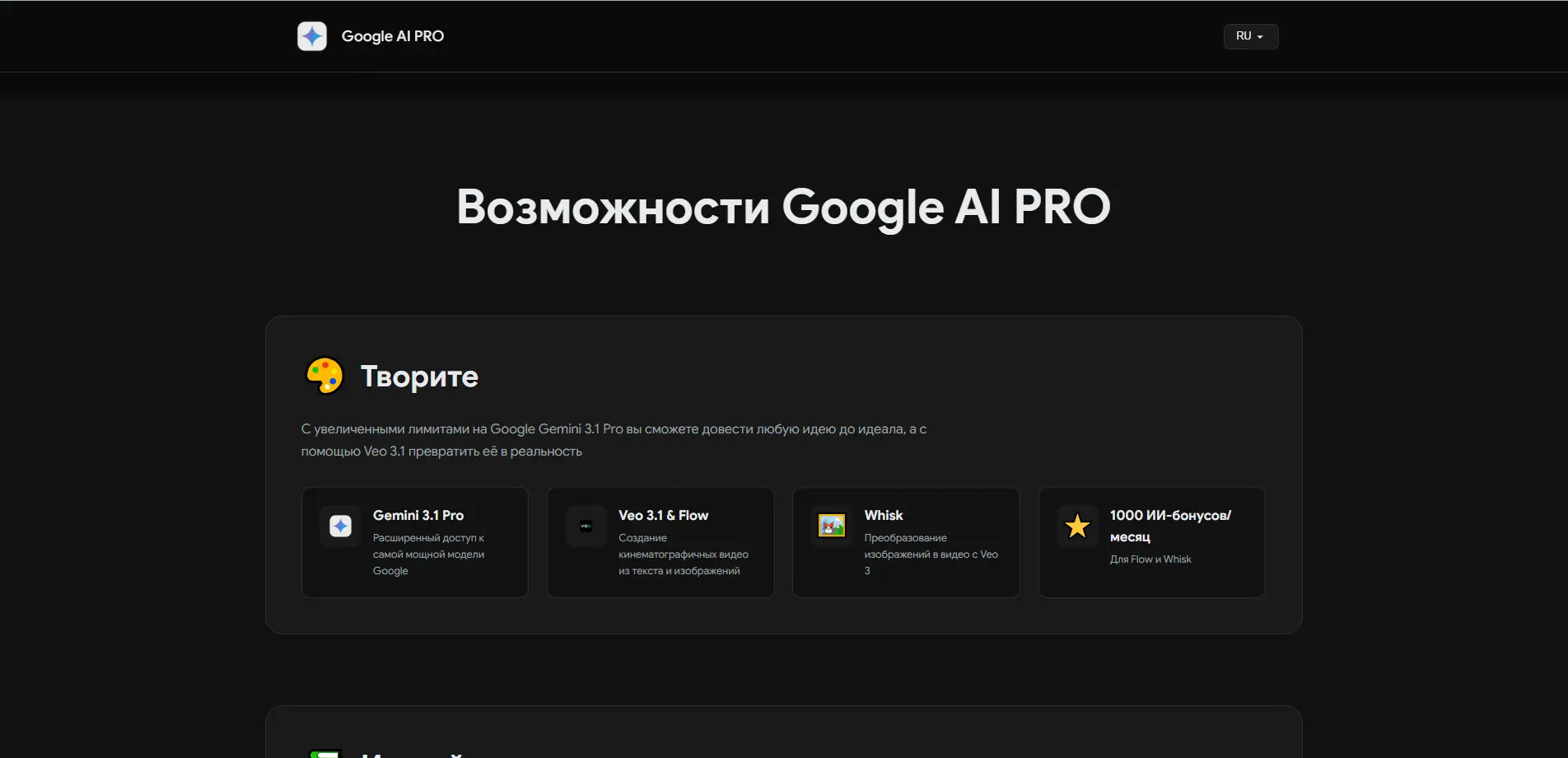Click description 'Создание кинематографичных видео из текста и изображений'
This screenshot has height=758, width=1568.
point(684,554)
